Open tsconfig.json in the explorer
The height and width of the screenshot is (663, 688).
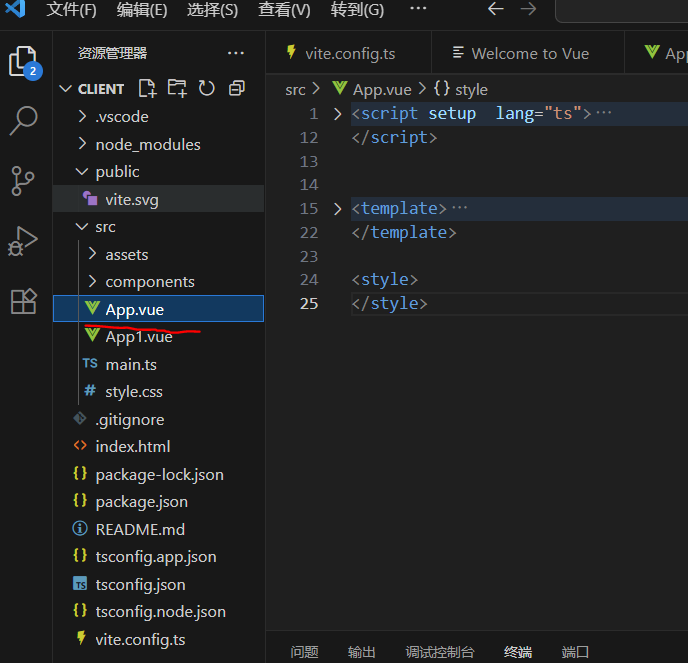click(x=159, y=584)
